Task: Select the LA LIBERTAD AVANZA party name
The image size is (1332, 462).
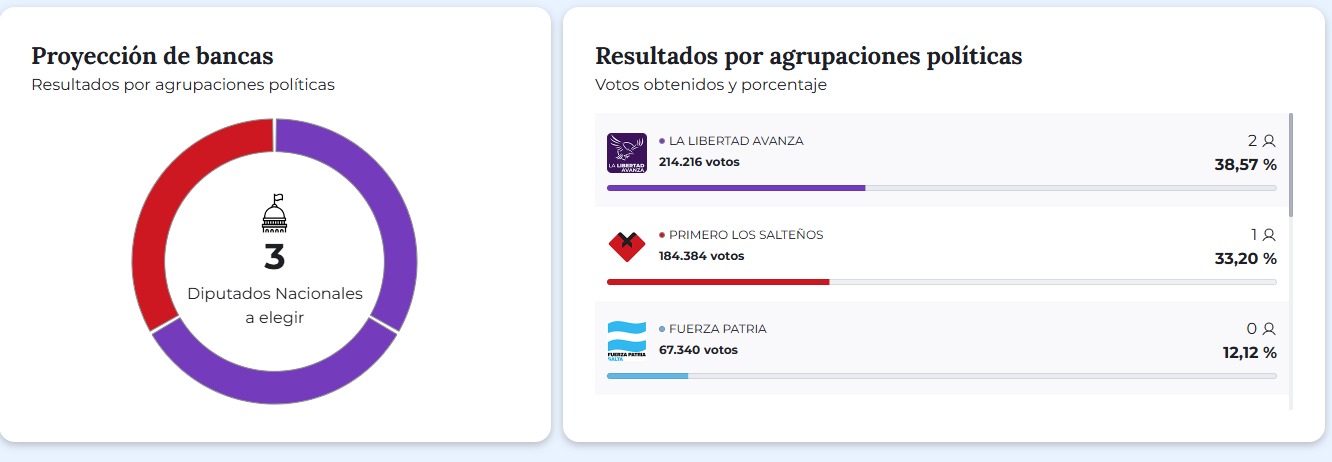Action: 736,141
